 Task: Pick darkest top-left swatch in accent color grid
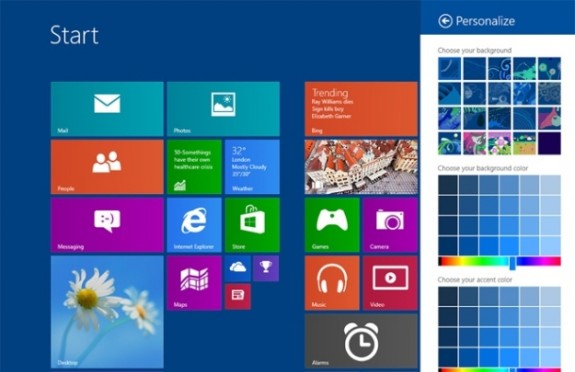(448, 296)
